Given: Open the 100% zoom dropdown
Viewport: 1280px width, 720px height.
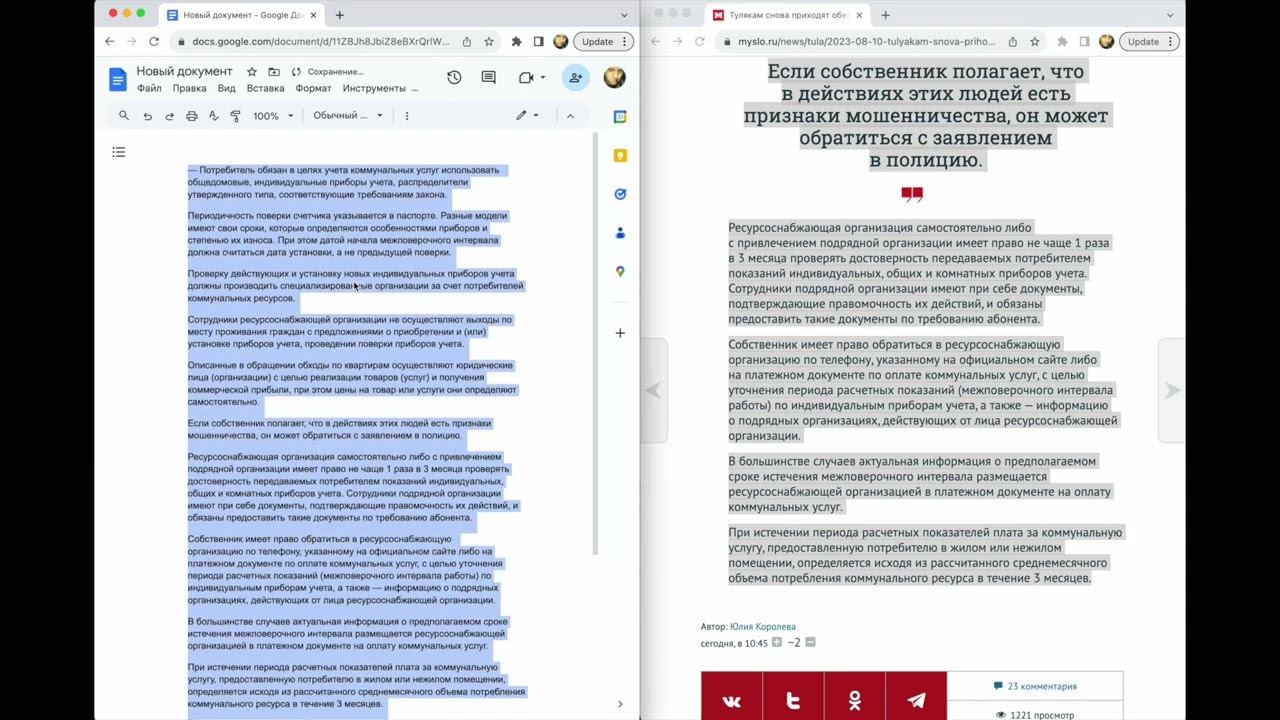Looking at the screenshot, I should point(273,116).
